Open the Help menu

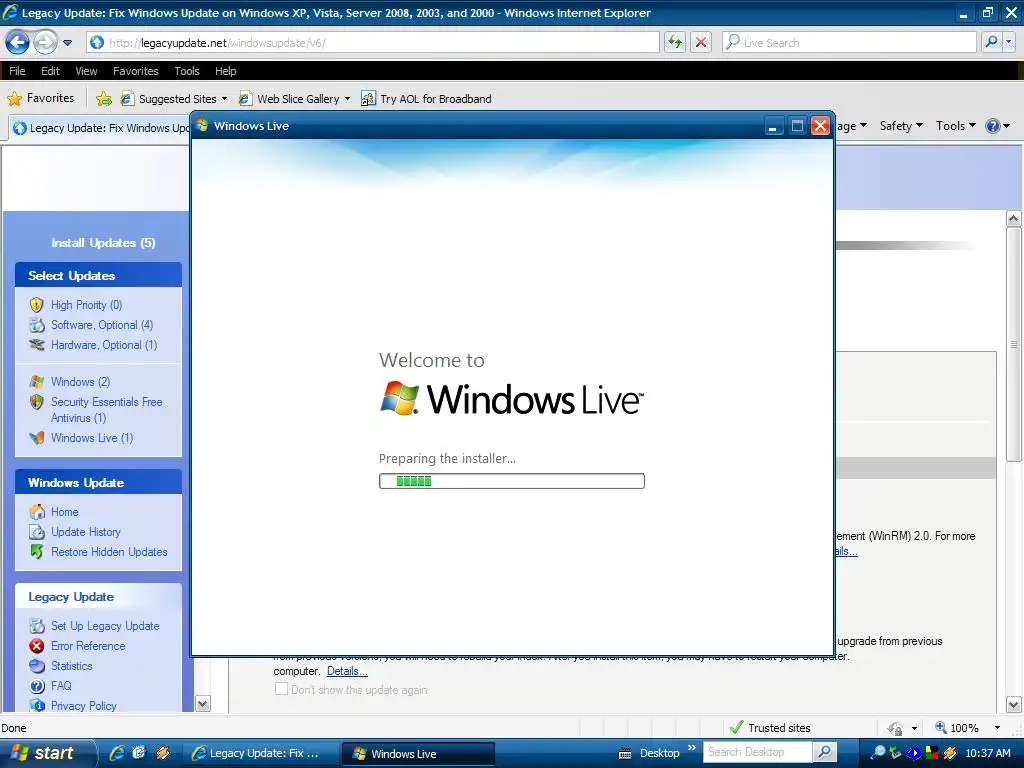point(225,71)
